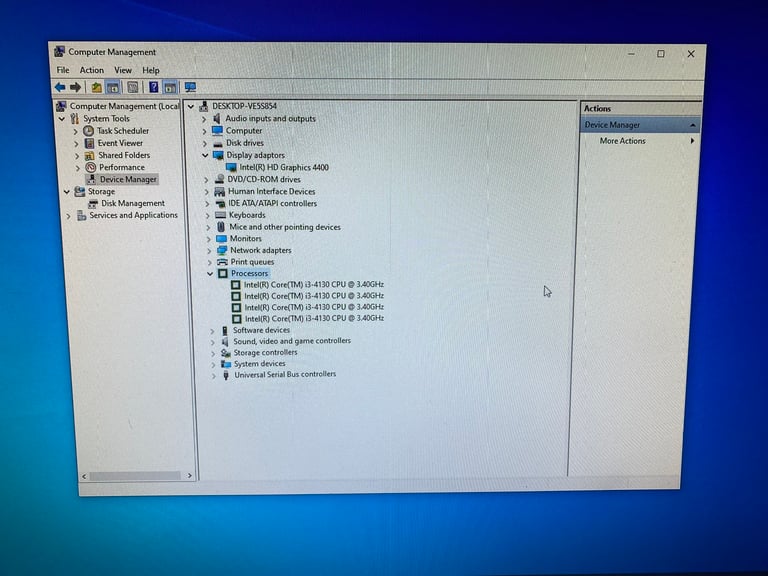Maximize the Computer Management window
768x576 pixels.
point(661,54)
